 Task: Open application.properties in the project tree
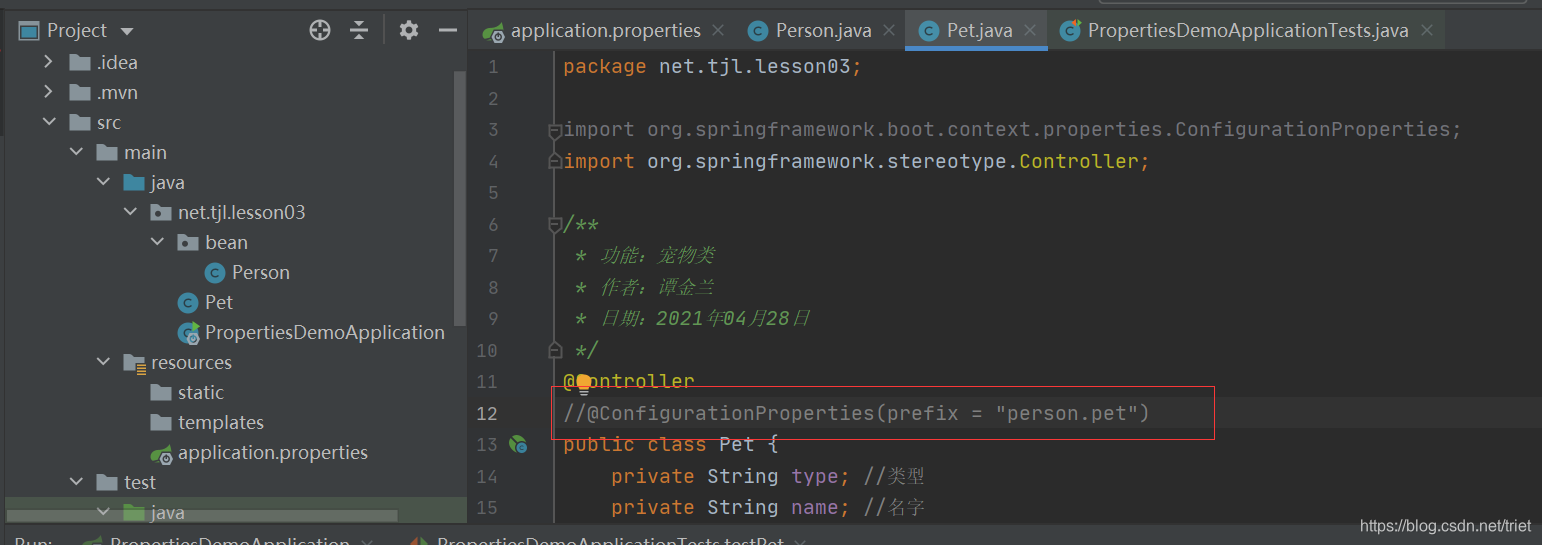[x=273, y=452]
